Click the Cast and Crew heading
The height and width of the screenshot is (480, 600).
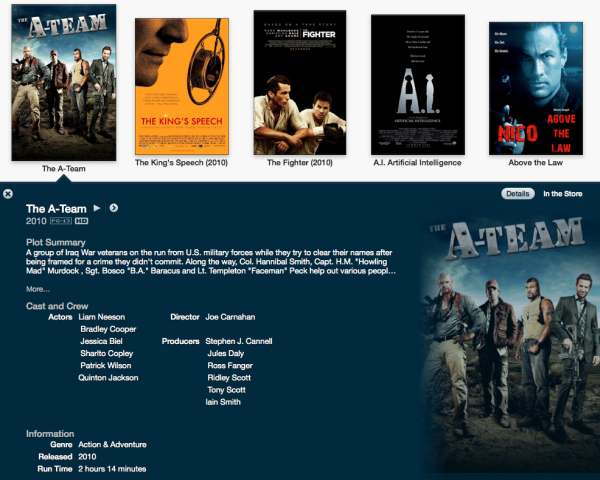(57, 306)
